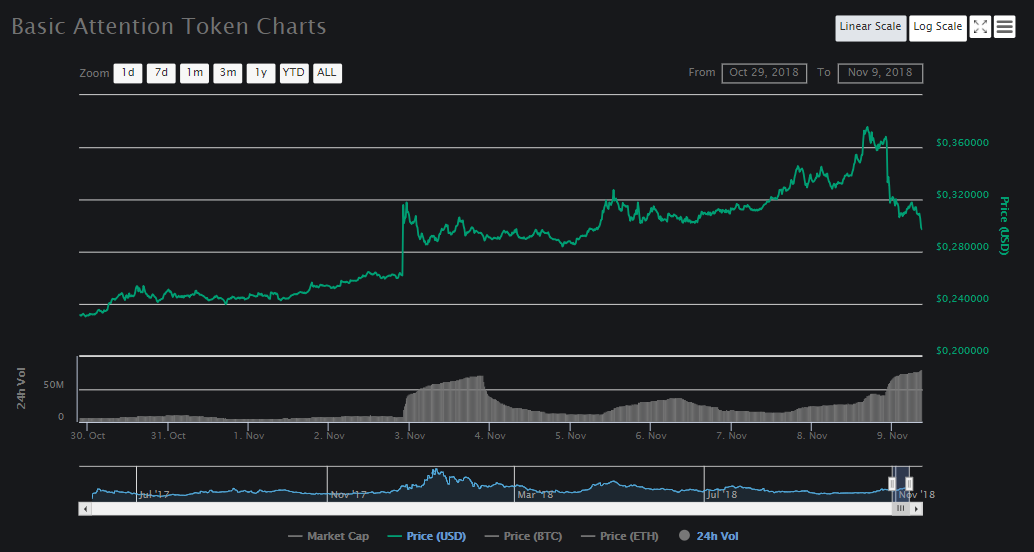Click Mar '18 marker in navigator
Image resolution: width=1034 pixels, height=552 pixels.
535,495
